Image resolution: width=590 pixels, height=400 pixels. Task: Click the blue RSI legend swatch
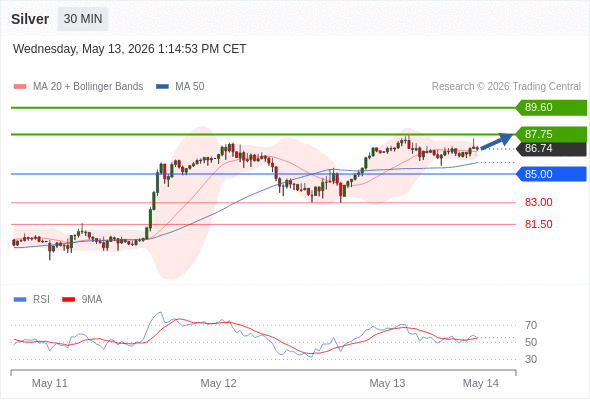coord(20,300)
